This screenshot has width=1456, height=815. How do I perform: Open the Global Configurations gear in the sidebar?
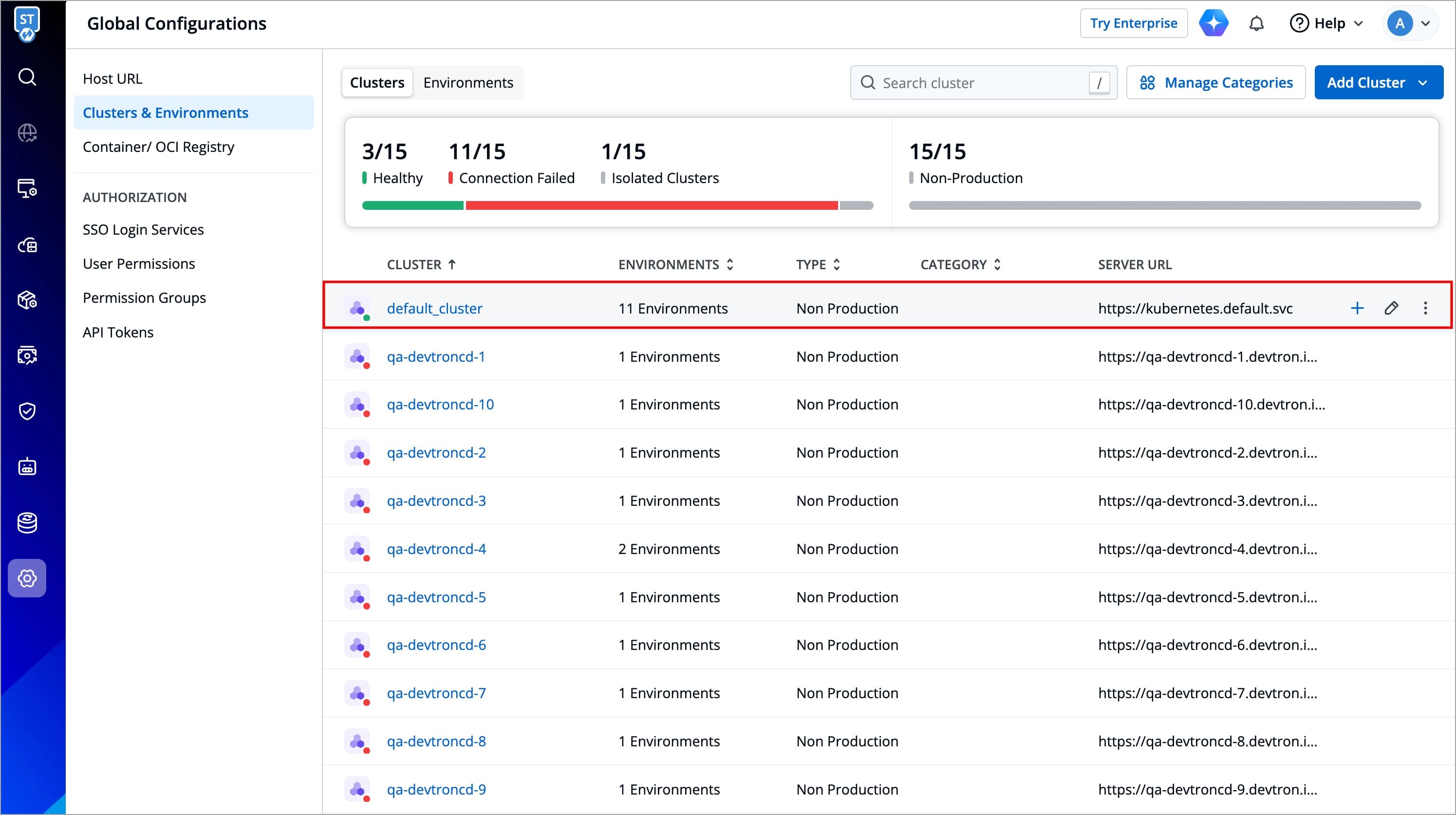[27, 577]
